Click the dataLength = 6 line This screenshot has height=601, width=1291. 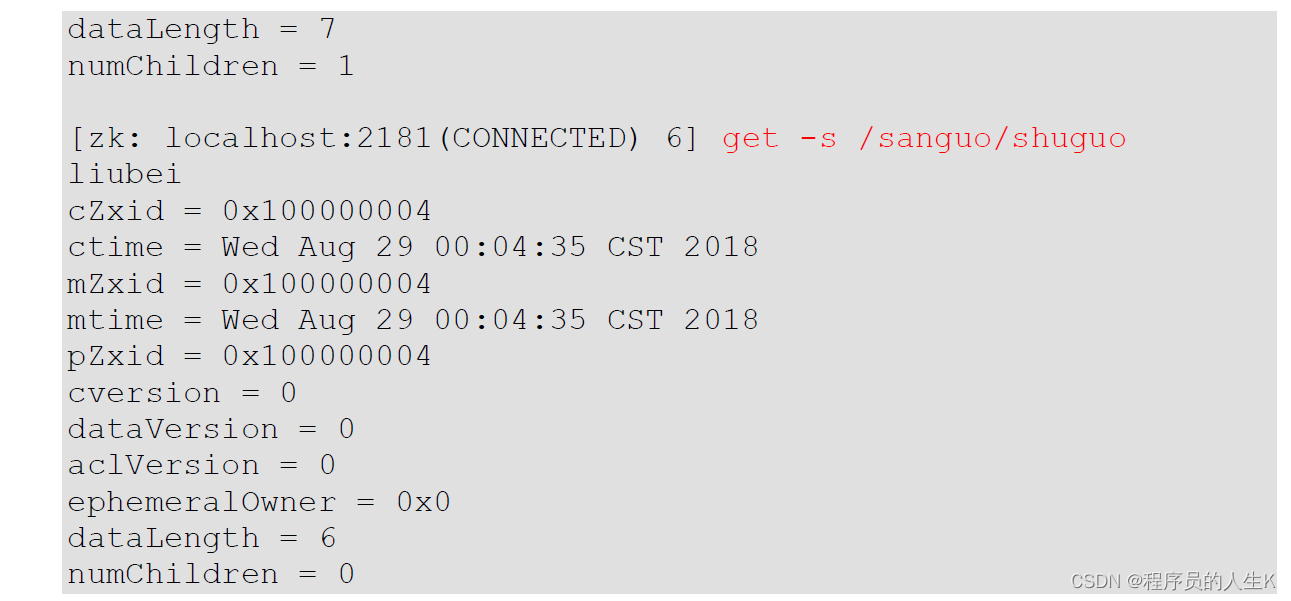(202, 538)
